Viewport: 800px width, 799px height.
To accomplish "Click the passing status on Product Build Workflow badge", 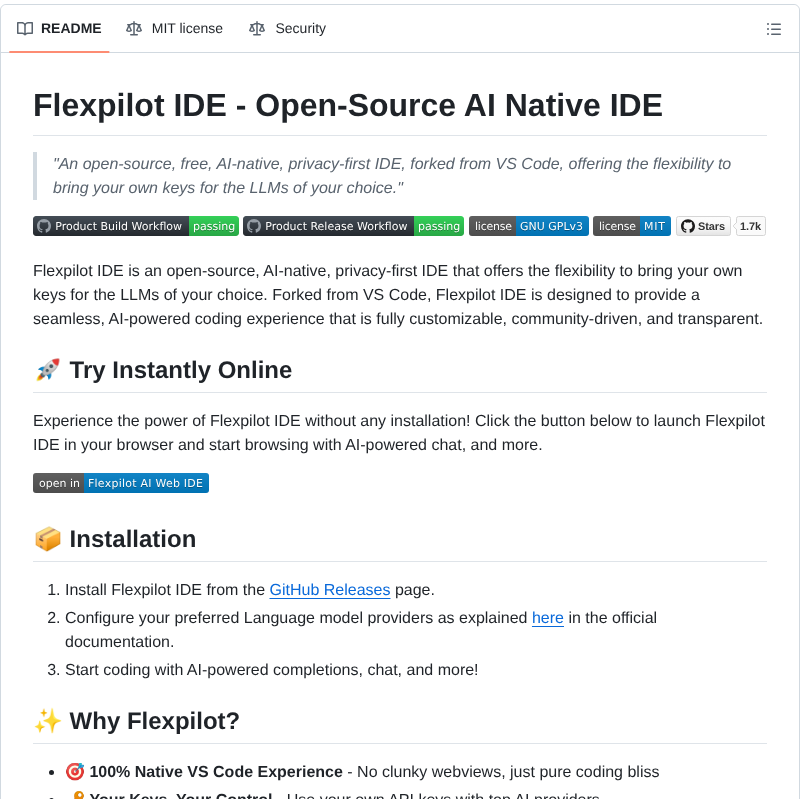I will pyautogui.click(x=213, y=226).
